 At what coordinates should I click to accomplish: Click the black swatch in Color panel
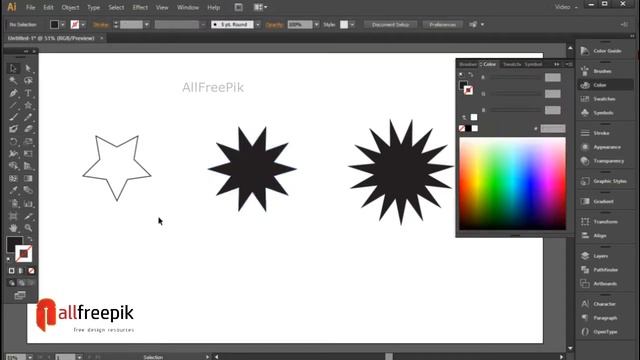(468, 128)
